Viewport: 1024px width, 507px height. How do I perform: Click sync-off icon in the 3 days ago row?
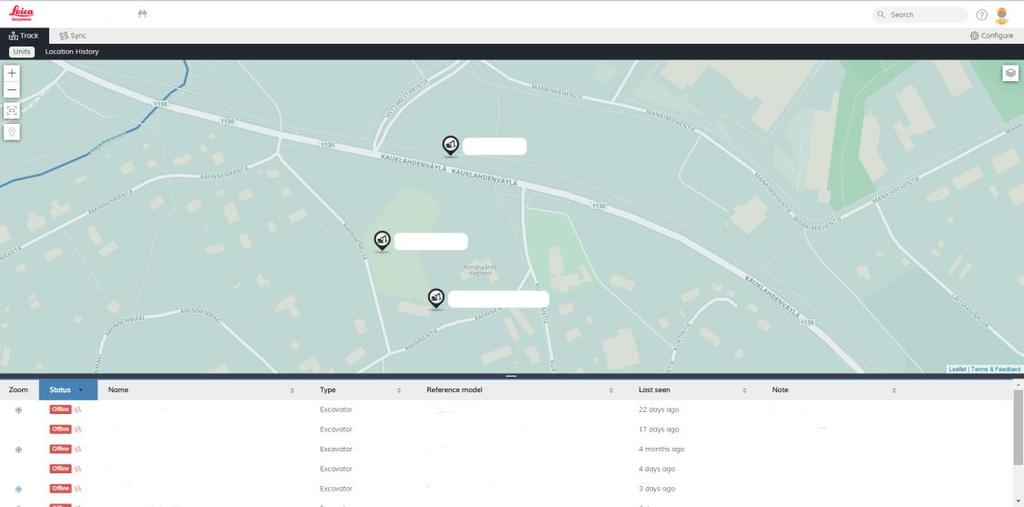78,488
